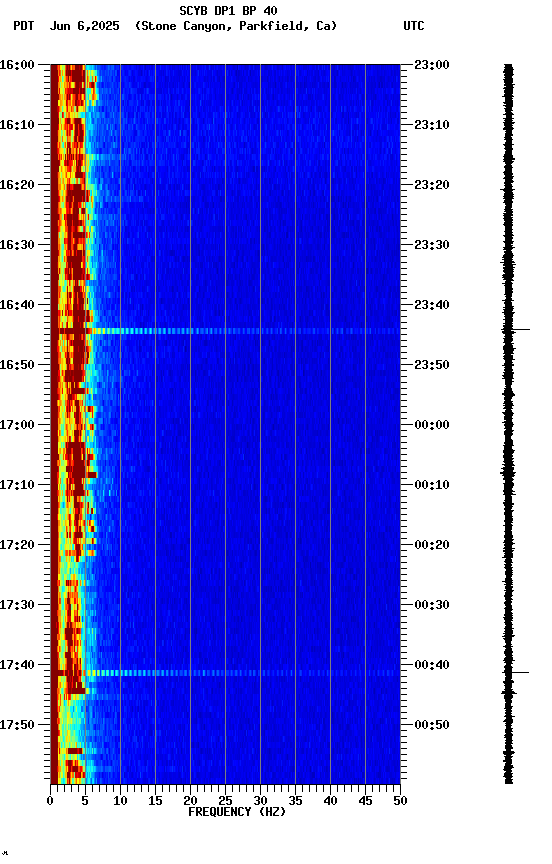Click the '00:20' UTC time label
This screenshot has width=552, height=864.
432,545
